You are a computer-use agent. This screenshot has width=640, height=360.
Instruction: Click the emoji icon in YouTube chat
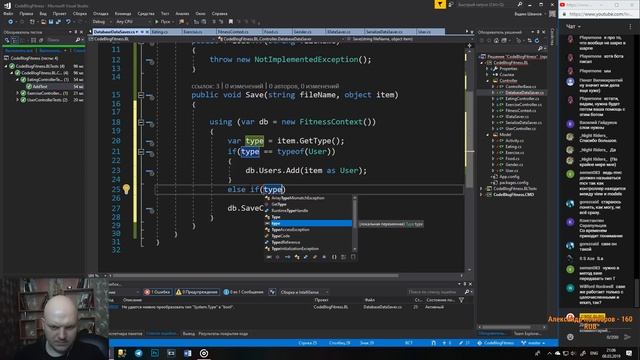pyautogui.click(x=570, y=337)
